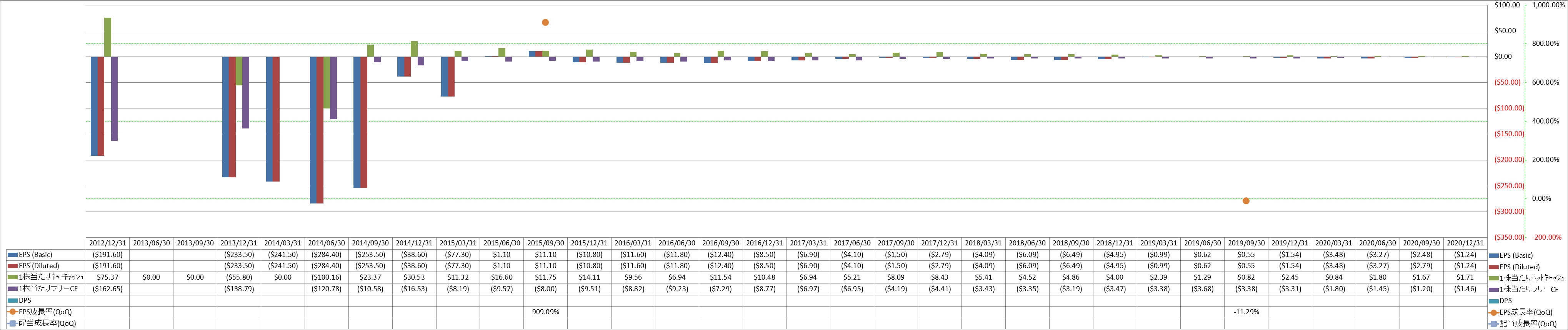Click the ($16.53) free CF cell

click(x=414, y=288)
